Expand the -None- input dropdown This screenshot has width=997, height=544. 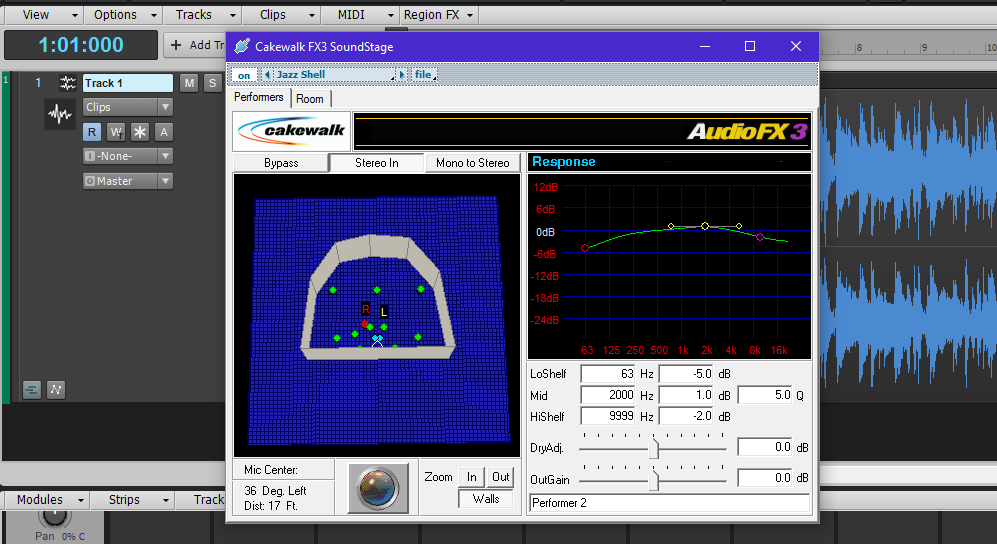(127, 156)
